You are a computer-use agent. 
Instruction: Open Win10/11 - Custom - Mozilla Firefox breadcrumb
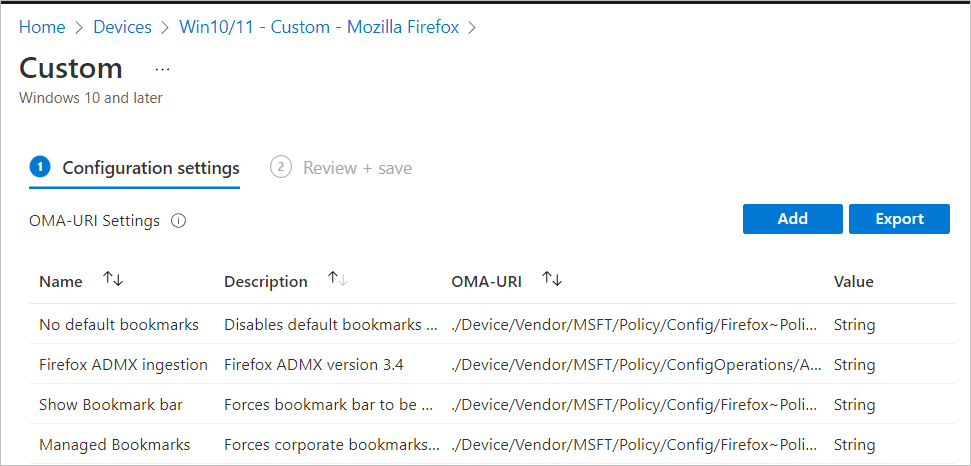click(x=319, y=27)
